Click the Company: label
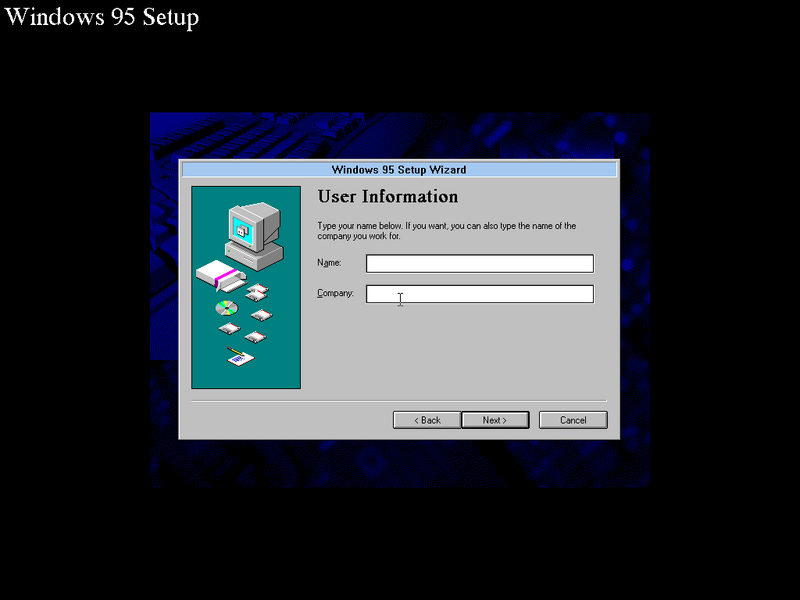Viewport: 800px width, 600px height. [x=335, y=293]
